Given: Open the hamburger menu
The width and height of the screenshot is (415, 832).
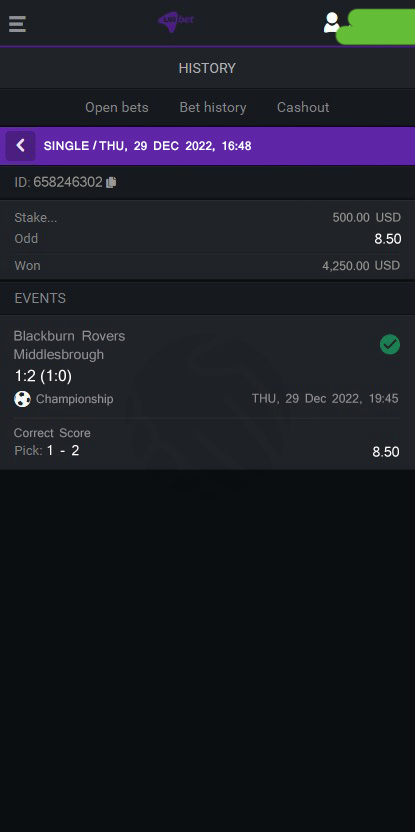Looking at the screenshot, I should (17, 24).
